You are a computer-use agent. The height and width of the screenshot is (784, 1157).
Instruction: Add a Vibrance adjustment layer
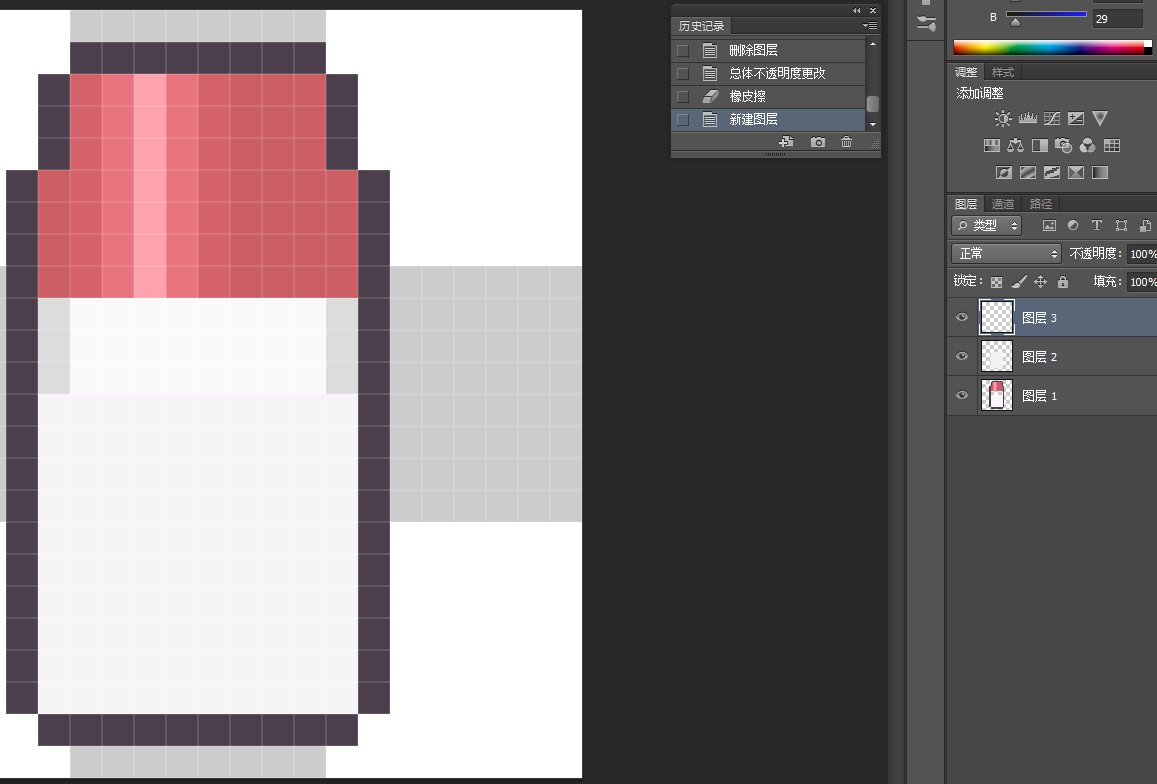click(1100, 118)
